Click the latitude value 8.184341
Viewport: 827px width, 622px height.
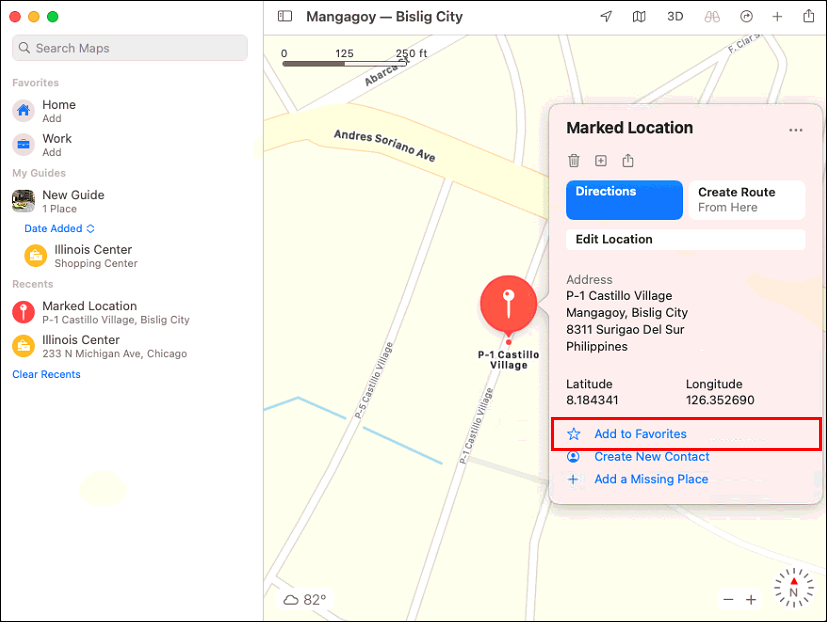tap(592, 400)
